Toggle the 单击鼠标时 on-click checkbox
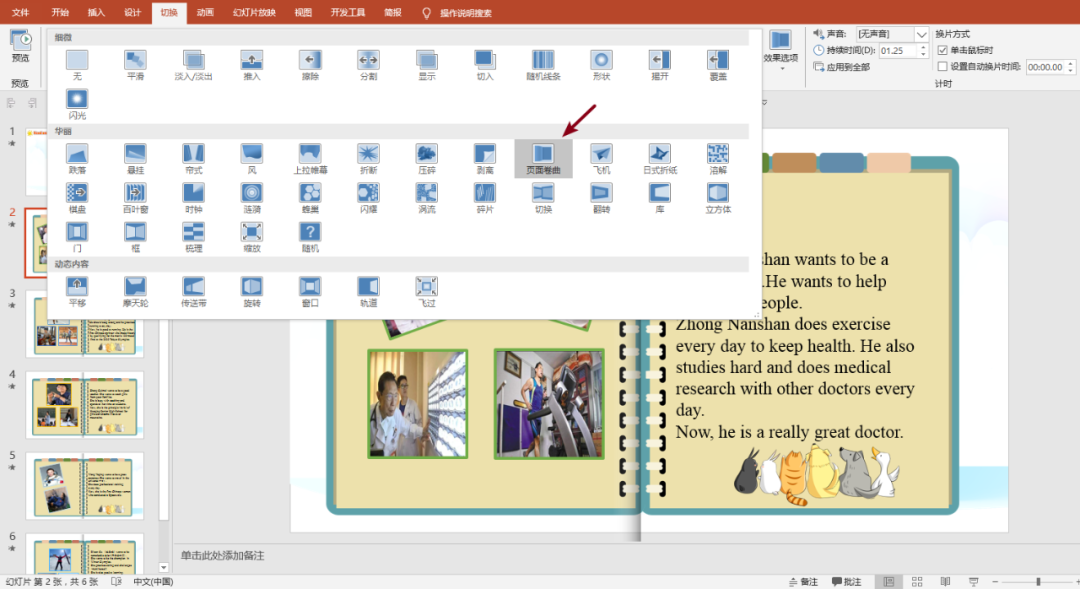The image size is (1080, 589). pyautogui.click(x=942, y=50)
